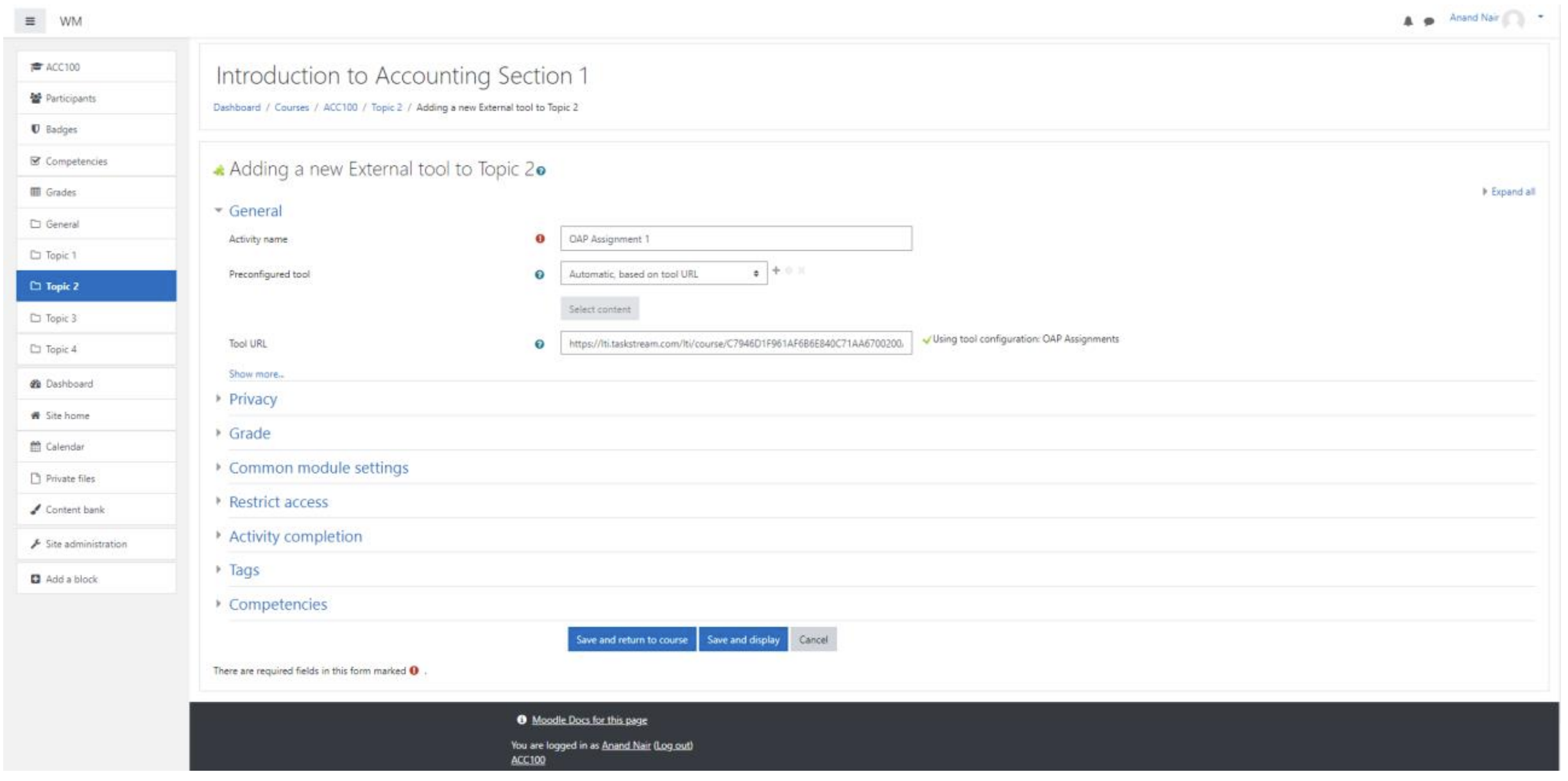Open the Preconfigured tool dropdown

click(x=664, y=274)
